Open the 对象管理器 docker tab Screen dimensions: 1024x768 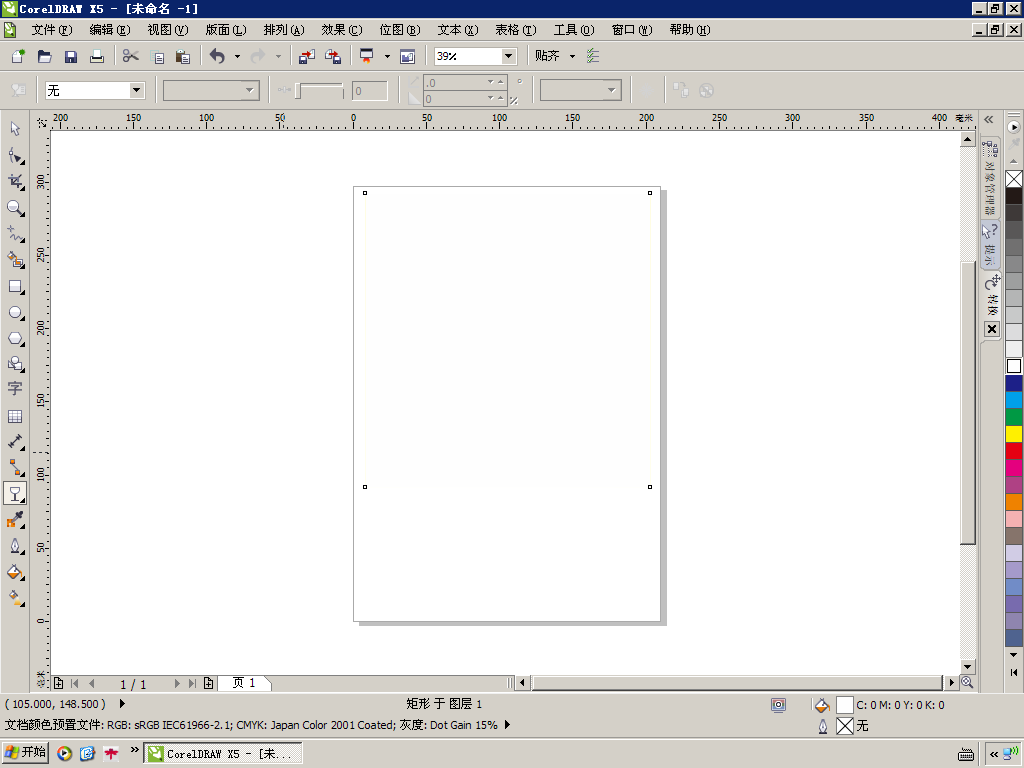(x=991, y=176)
